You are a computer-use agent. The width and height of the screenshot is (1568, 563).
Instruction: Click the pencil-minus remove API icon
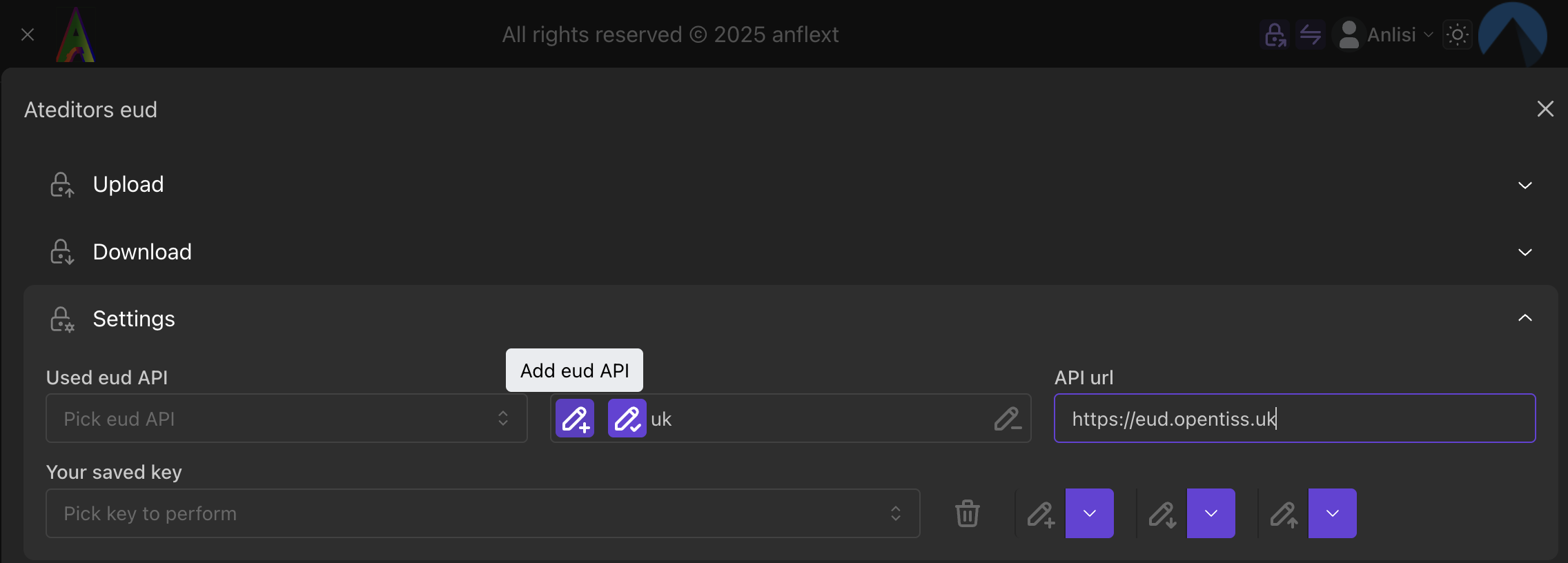(1008, 418)
